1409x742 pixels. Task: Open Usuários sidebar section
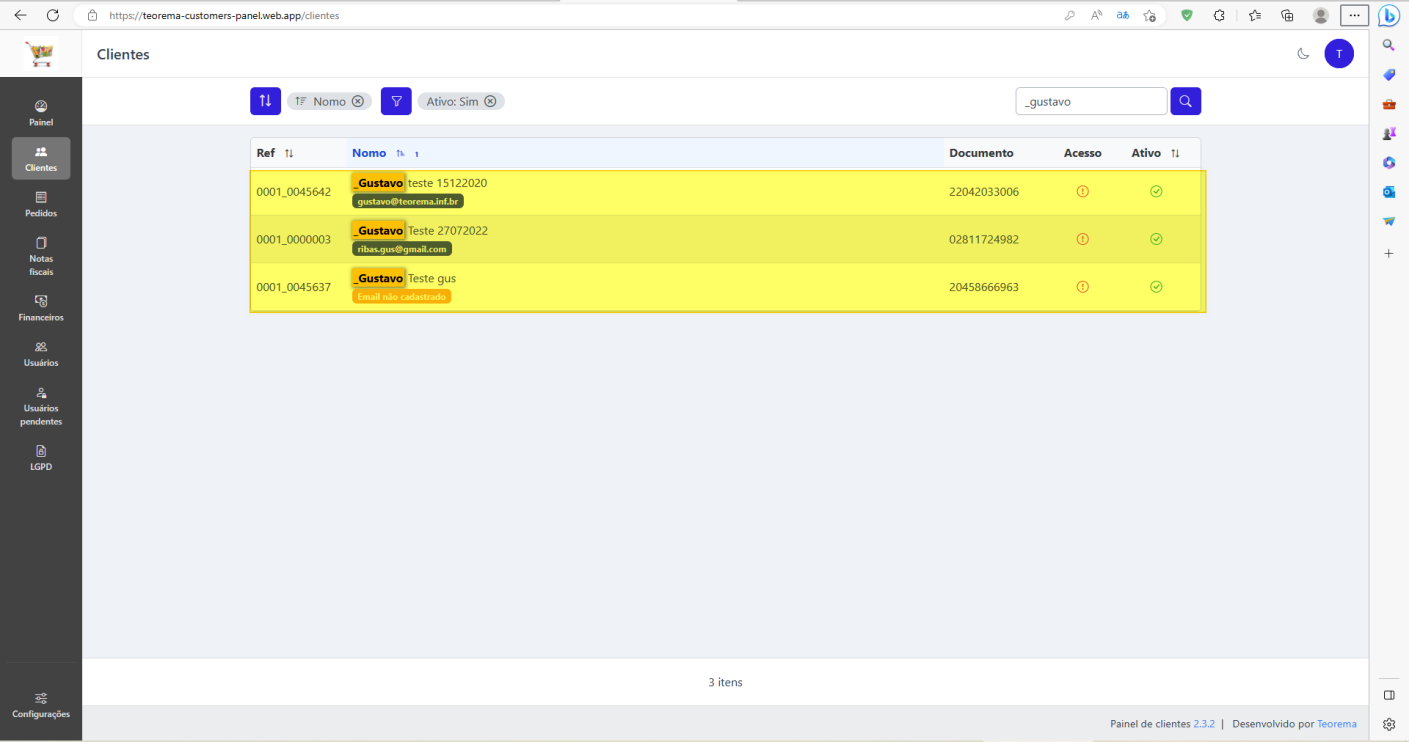click(41, 354)
